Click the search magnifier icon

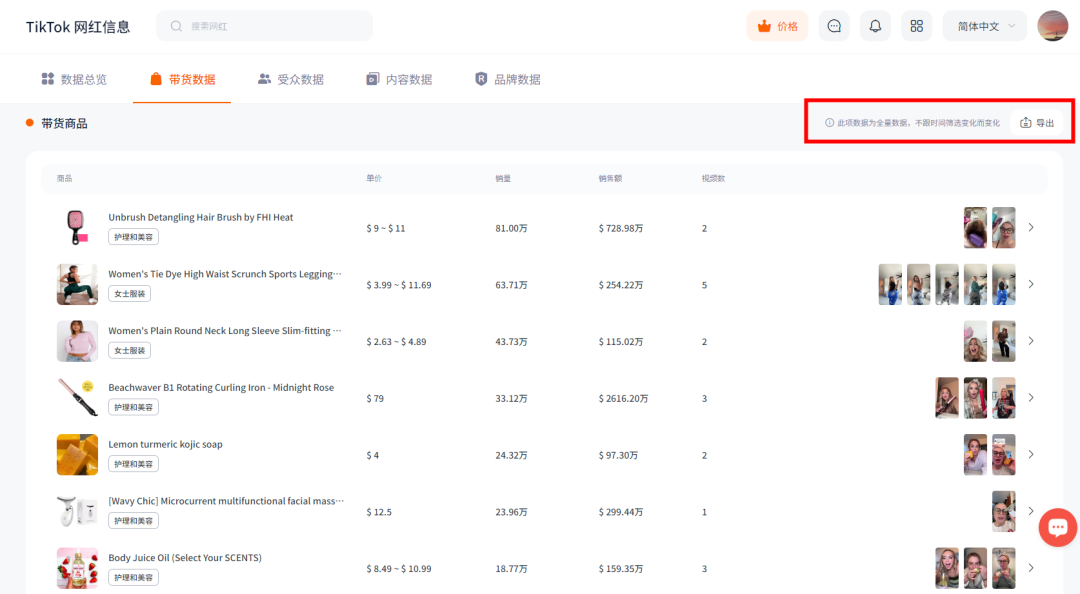176,26
